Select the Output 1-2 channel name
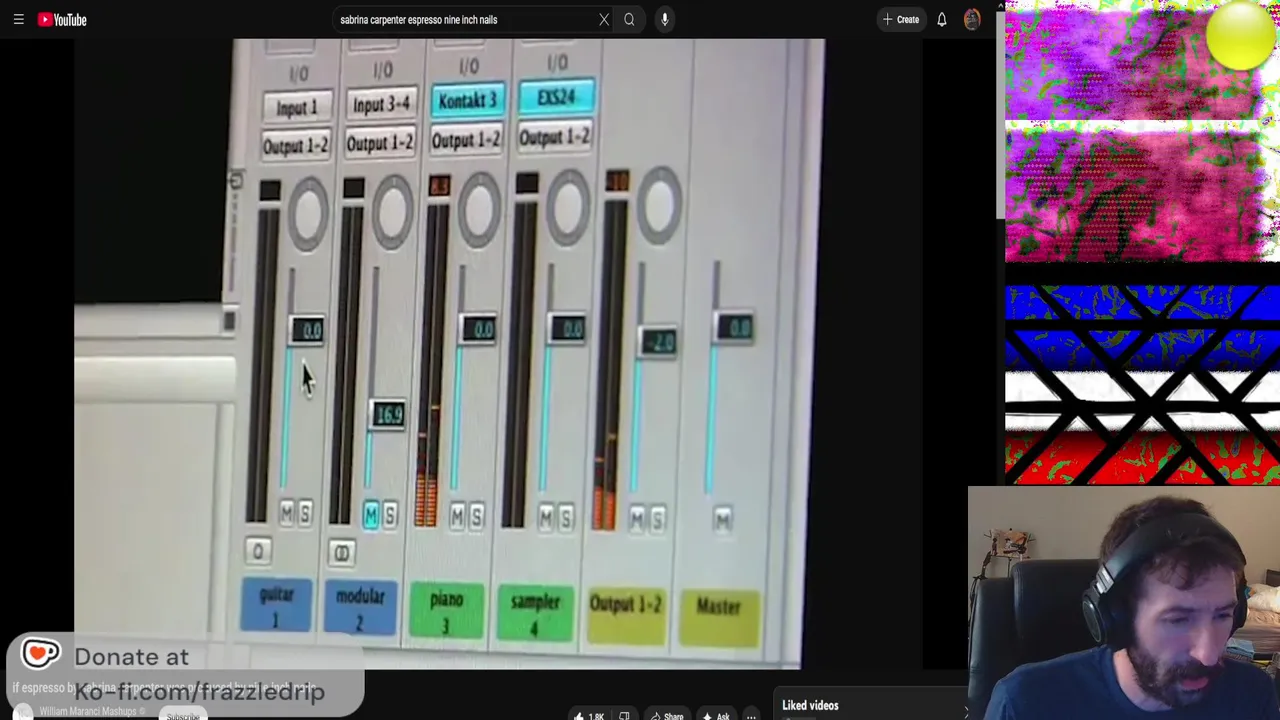The height and width of the screenshot is (720, 1280). [626, 615]
